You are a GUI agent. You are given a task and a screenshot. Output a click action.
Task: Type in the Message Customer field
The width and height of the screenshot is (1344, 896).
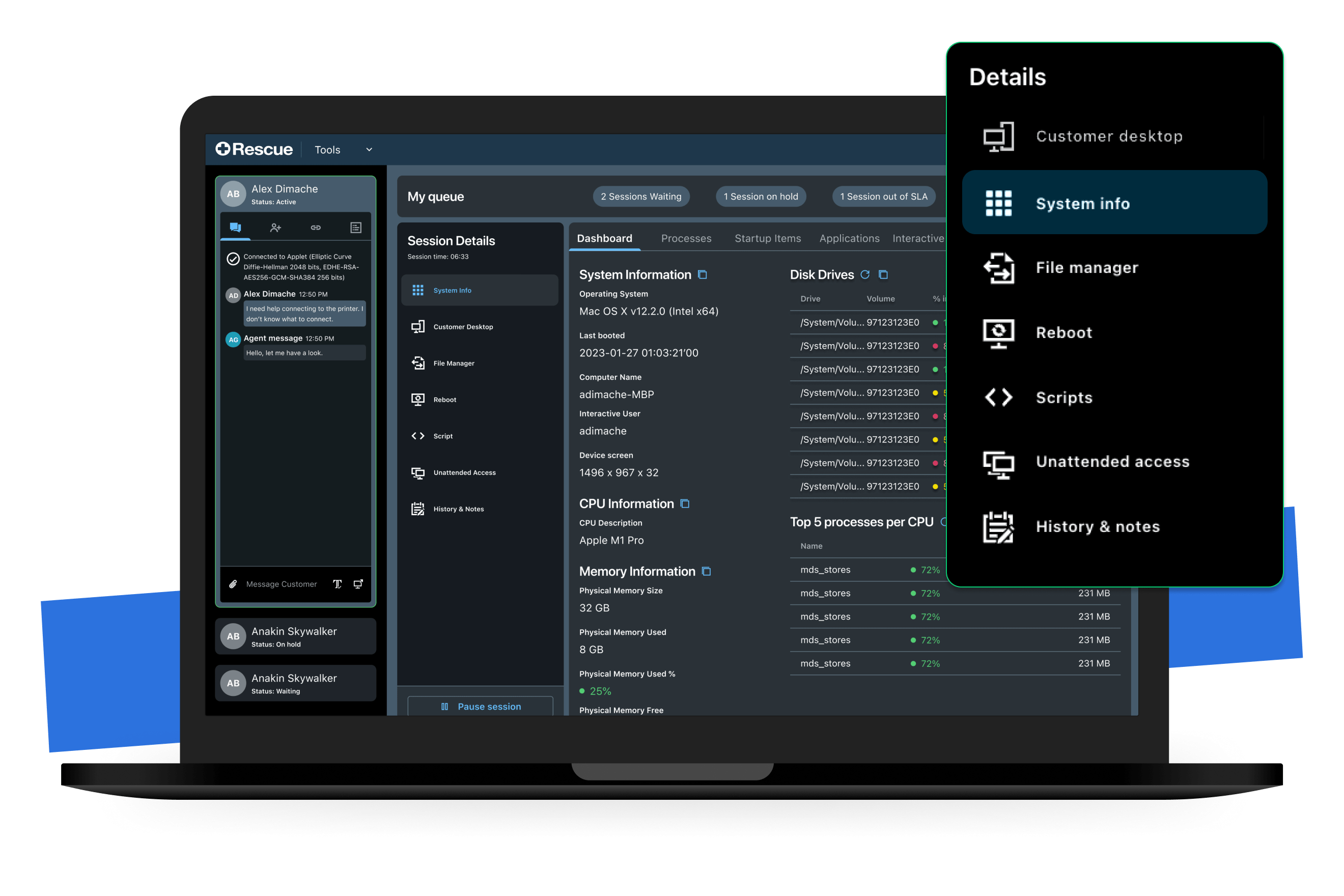coord(281,584)
